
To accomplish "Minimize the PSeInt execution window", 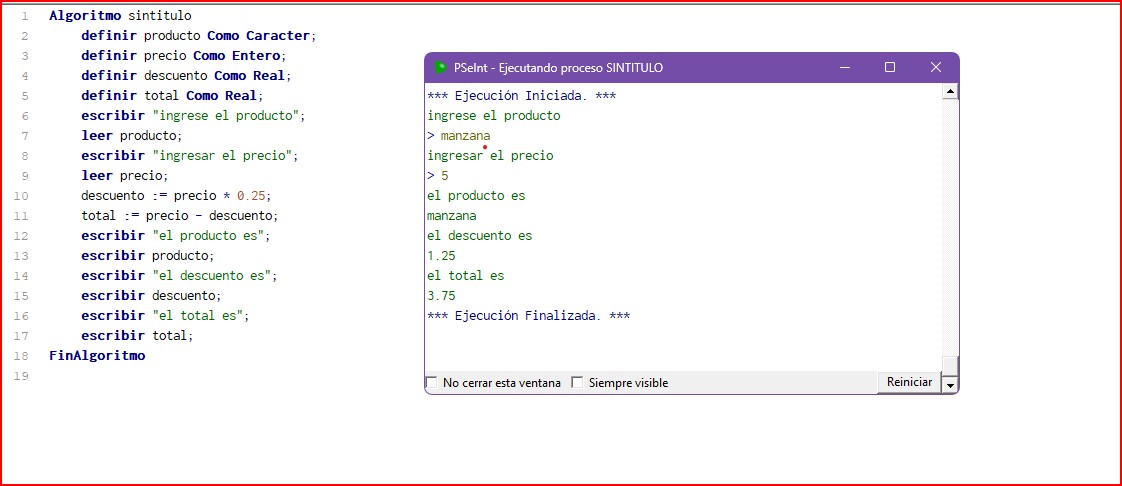I will (845, 68).
